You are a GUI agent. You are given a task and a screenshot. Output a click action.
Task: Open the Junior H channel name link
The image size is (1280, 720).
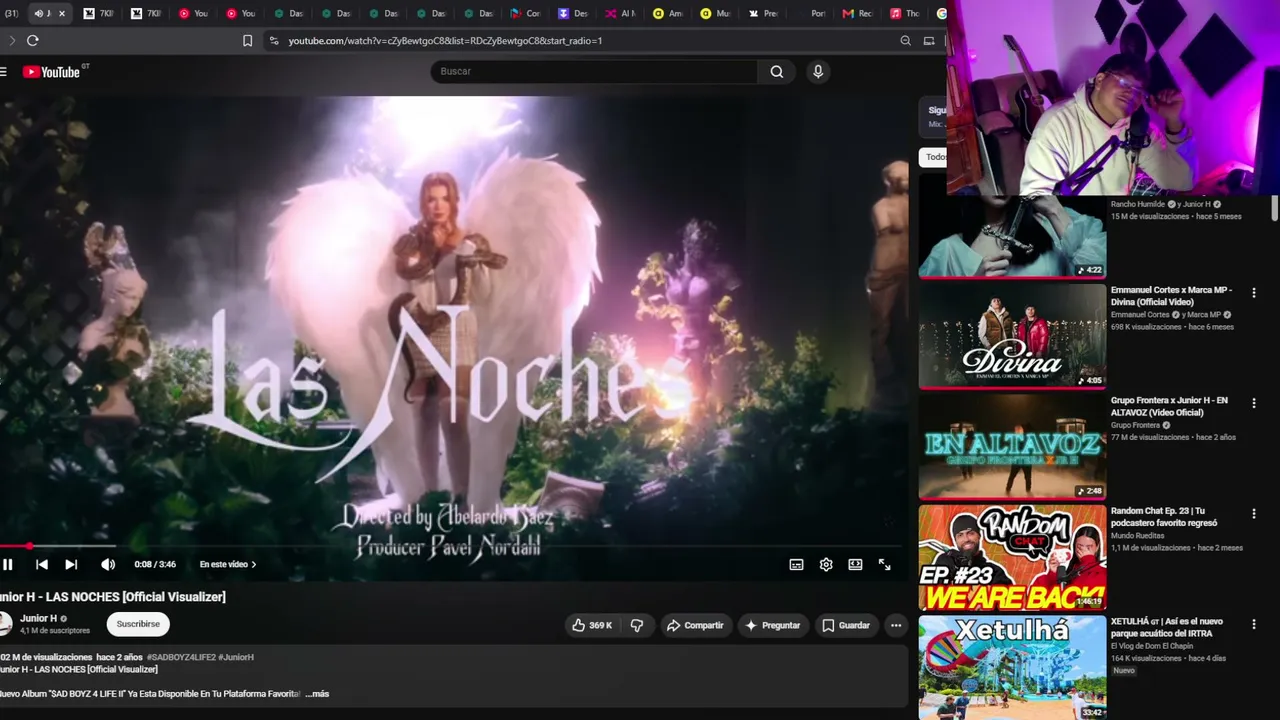pos(39,618)
